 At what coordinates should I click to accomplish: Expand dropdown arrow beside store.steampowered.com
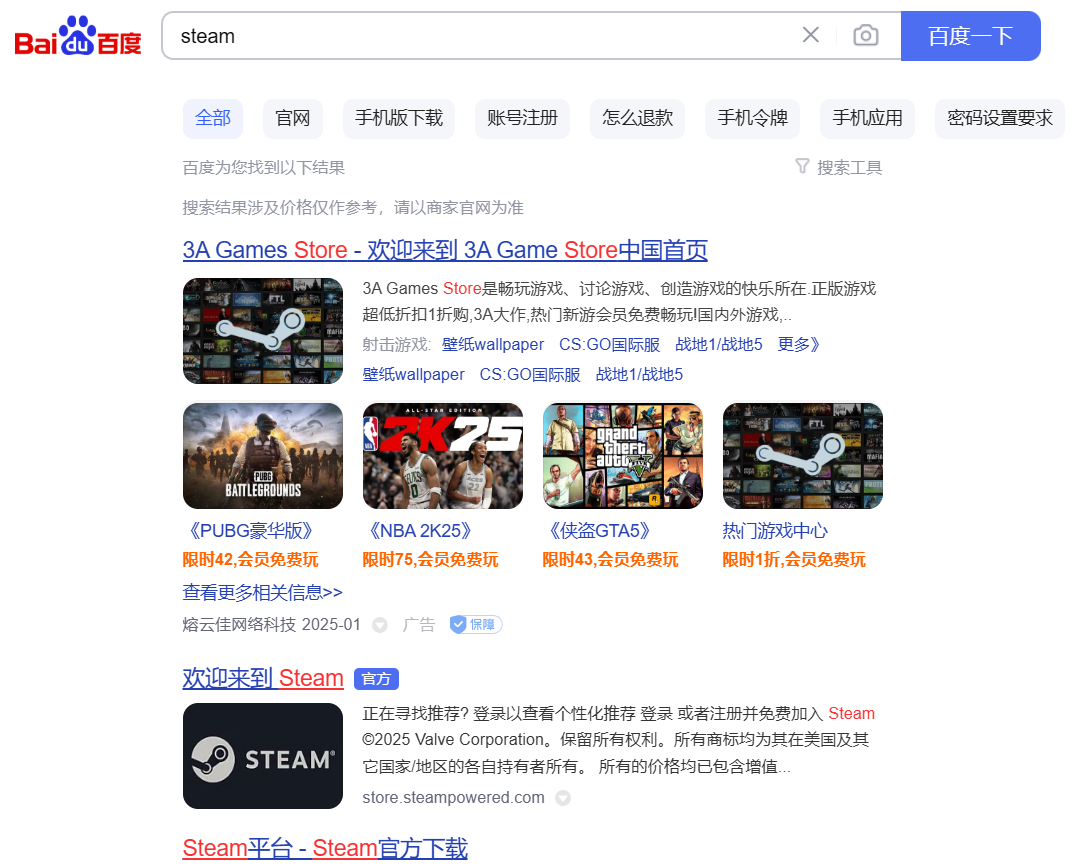(563, 798)
